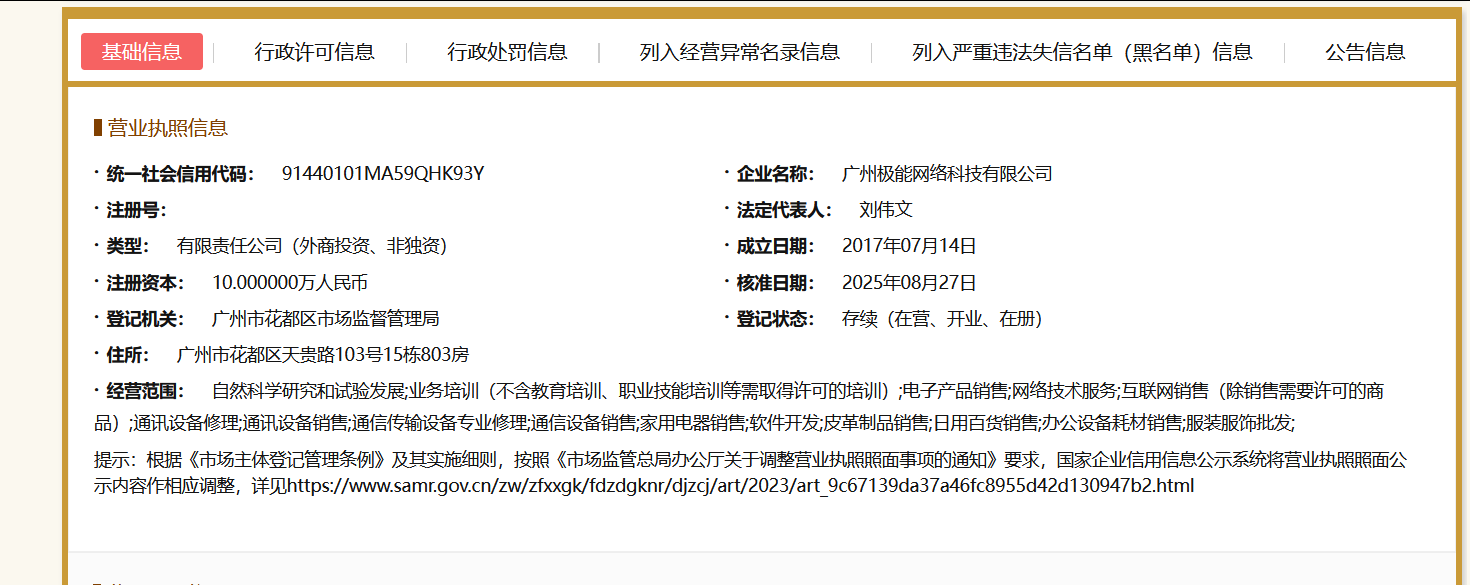
Task: Open the 行政许可信息 tab
Action: pos(315,52)
